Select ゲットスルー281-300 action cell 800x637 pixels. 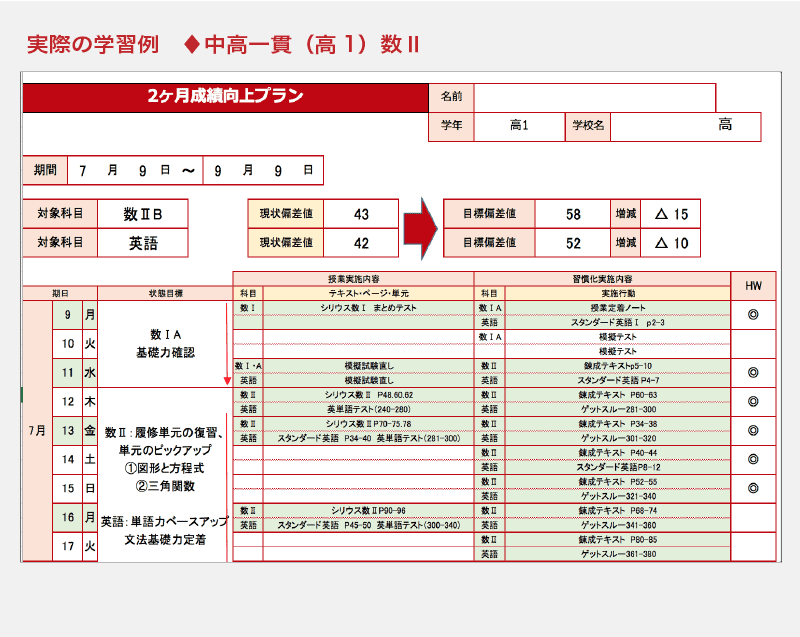(x=618, y=409)
